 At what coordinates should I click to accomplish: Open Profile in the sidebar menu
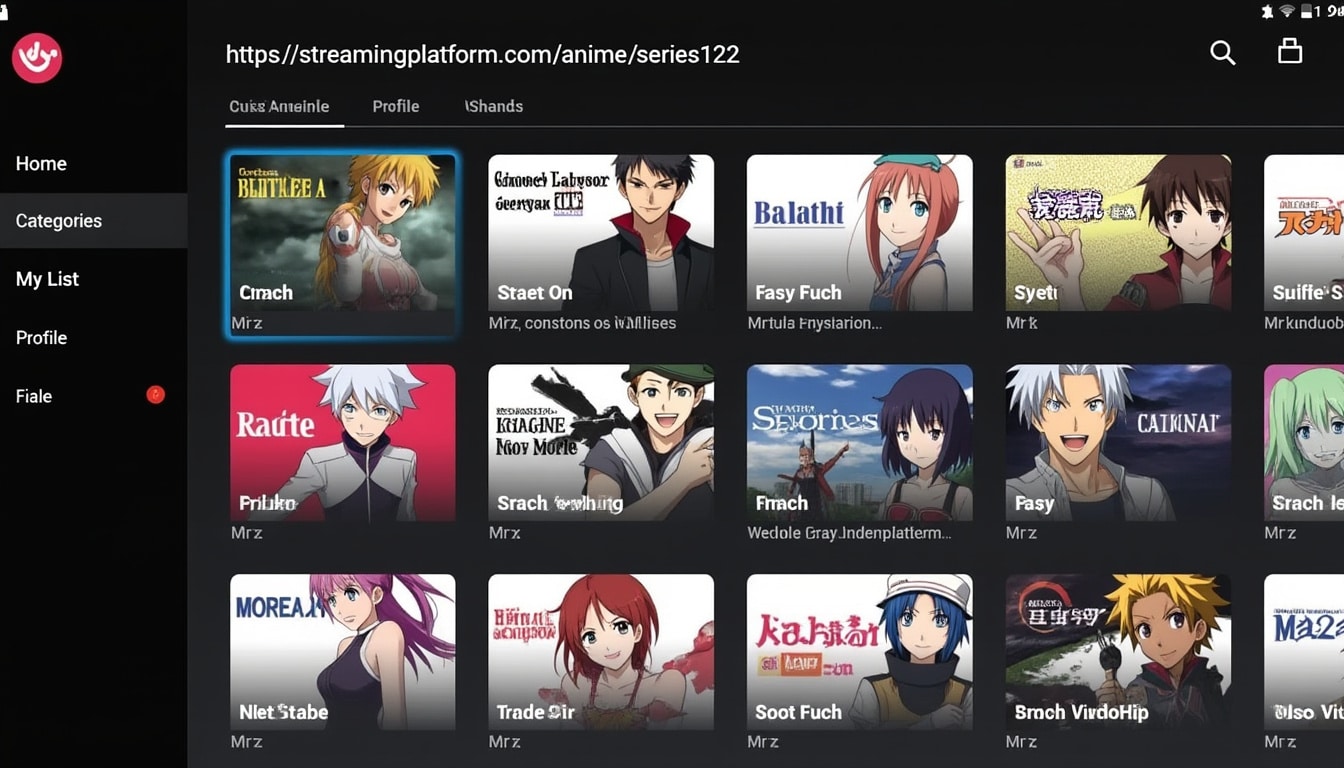41,338
